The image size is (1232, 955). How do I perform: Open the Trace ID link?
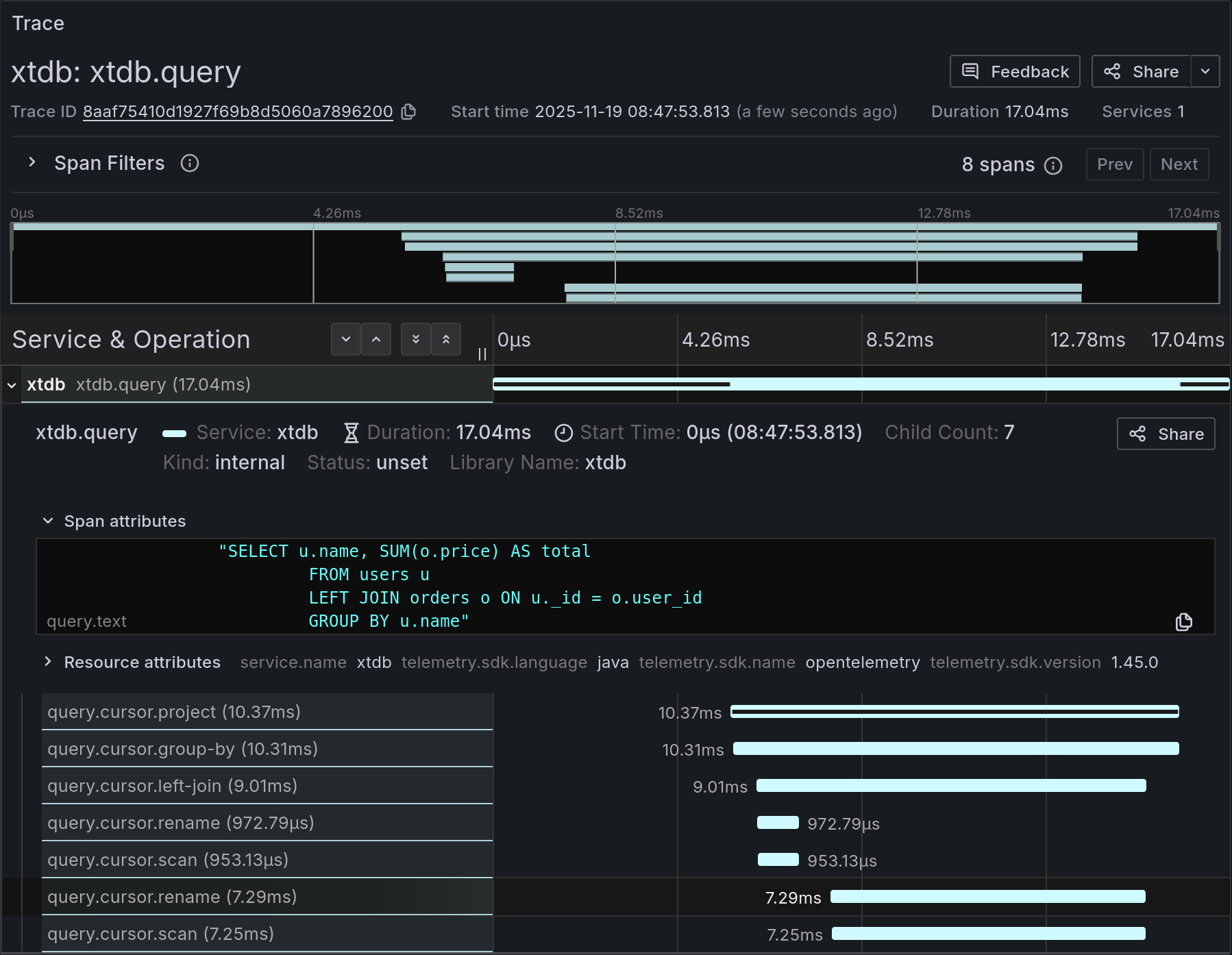[238, 112]
